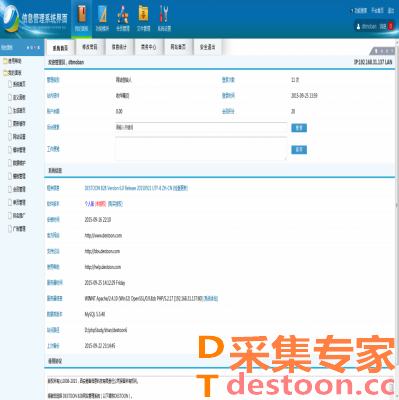Open 排名推广 in the sidebar
Screen dimensions: 399x400
tap(19, 216)
